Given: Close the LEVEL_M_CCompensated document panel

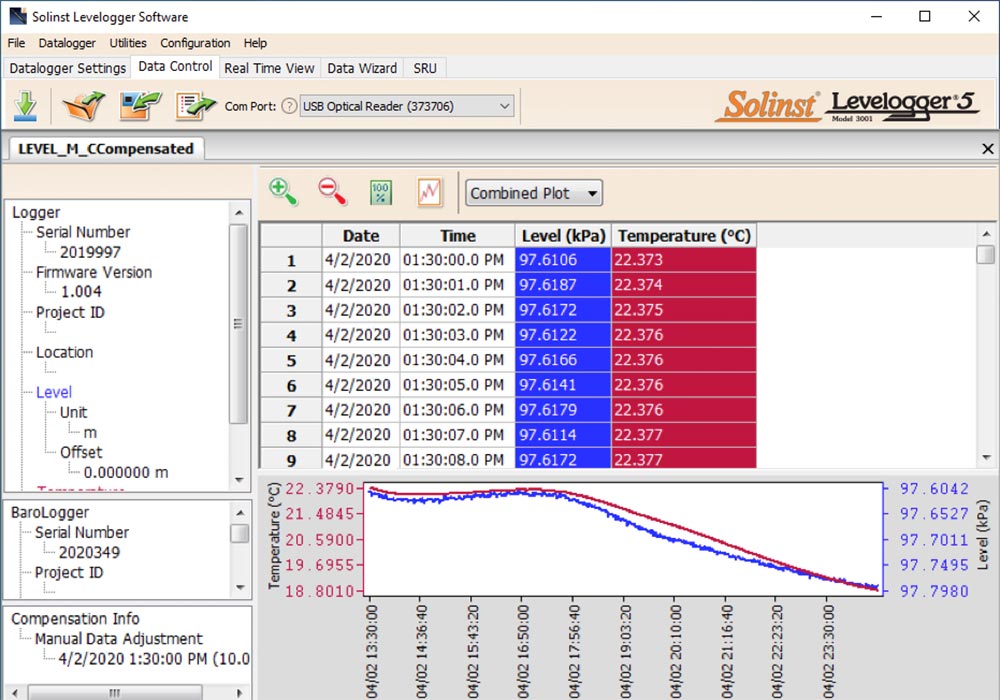Looking at the screenshot, I should click(988, 149).
